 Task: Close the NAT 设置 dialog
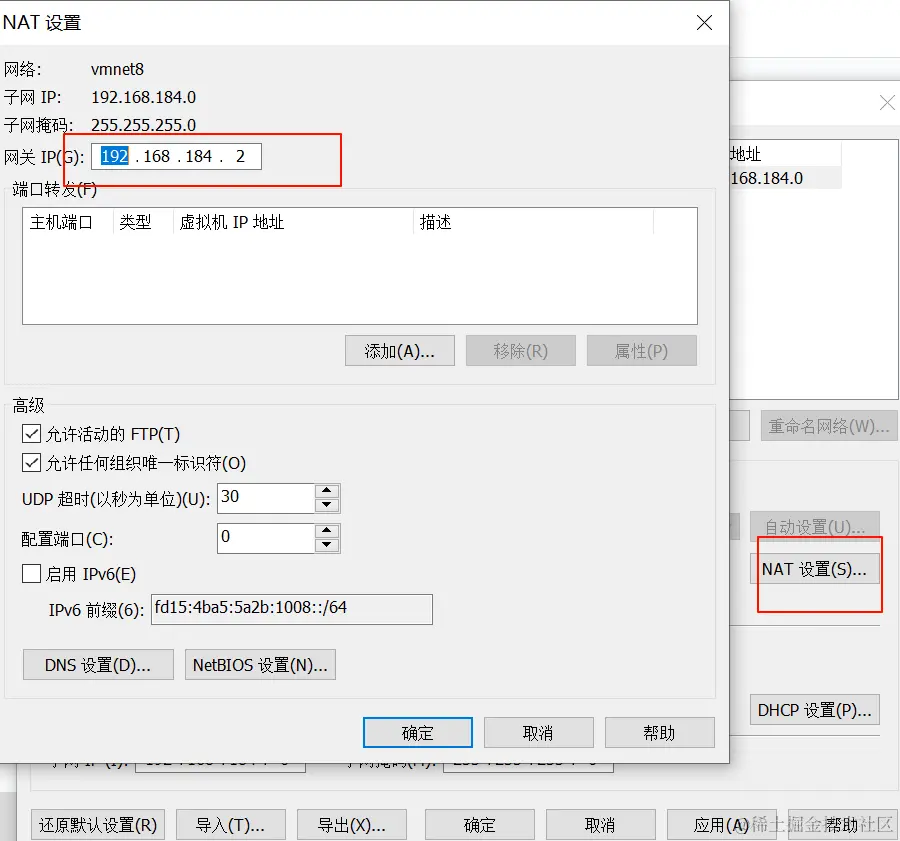704,23
